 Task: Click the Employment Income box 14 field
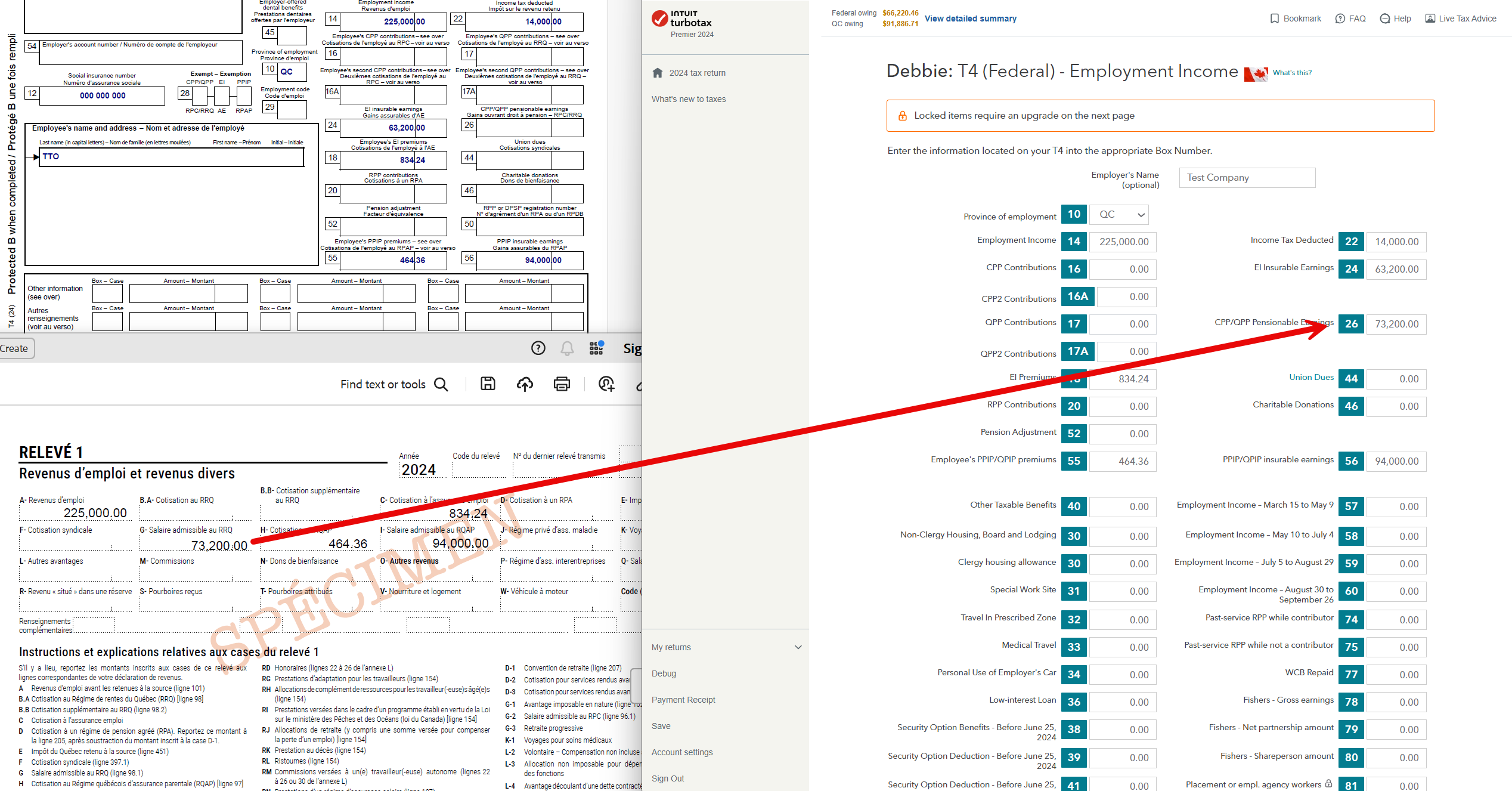point(1123,242)
